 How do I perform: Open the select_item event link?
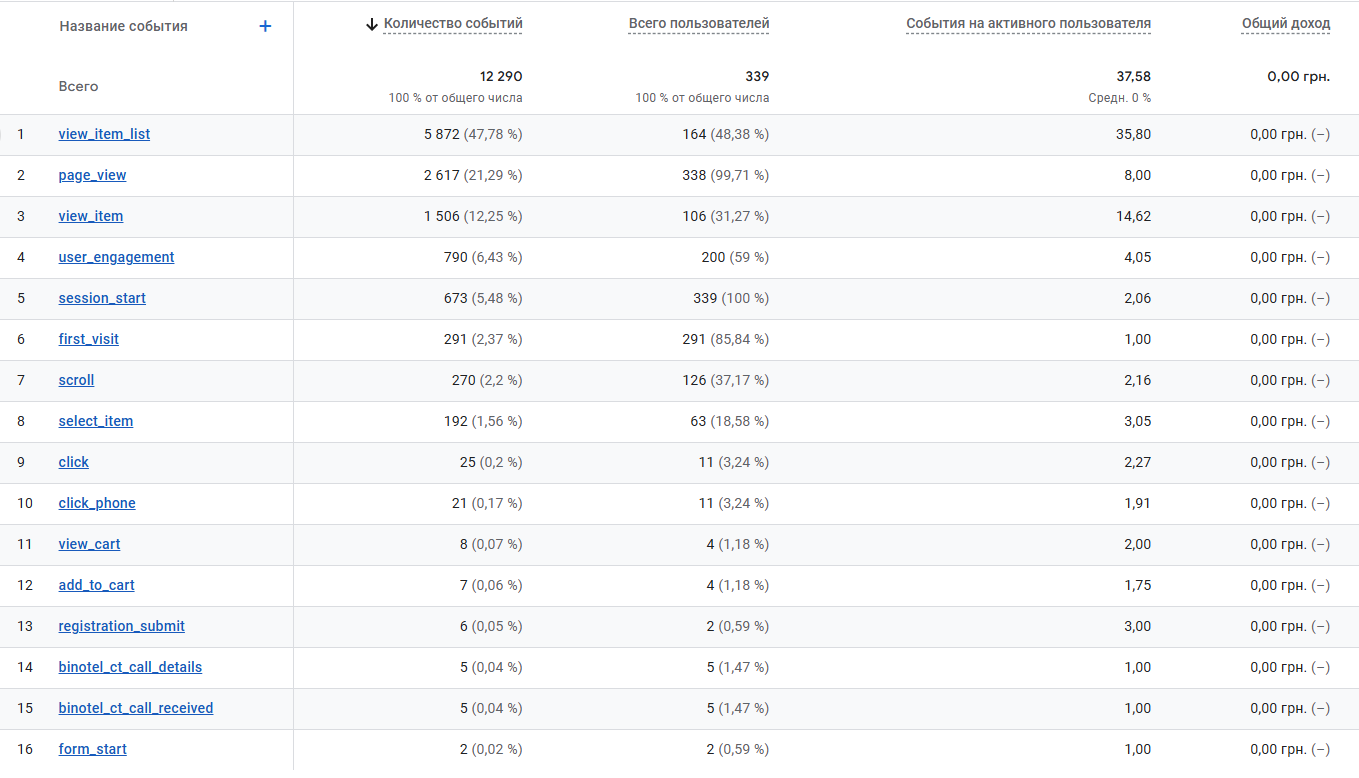click(95, 421)
